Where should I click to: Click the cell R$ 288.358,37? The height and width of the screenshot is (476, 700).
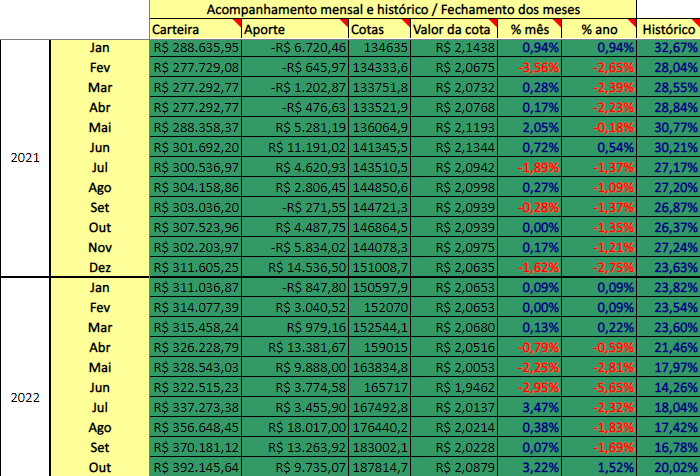pyautogui.click(x=196, y=128)
